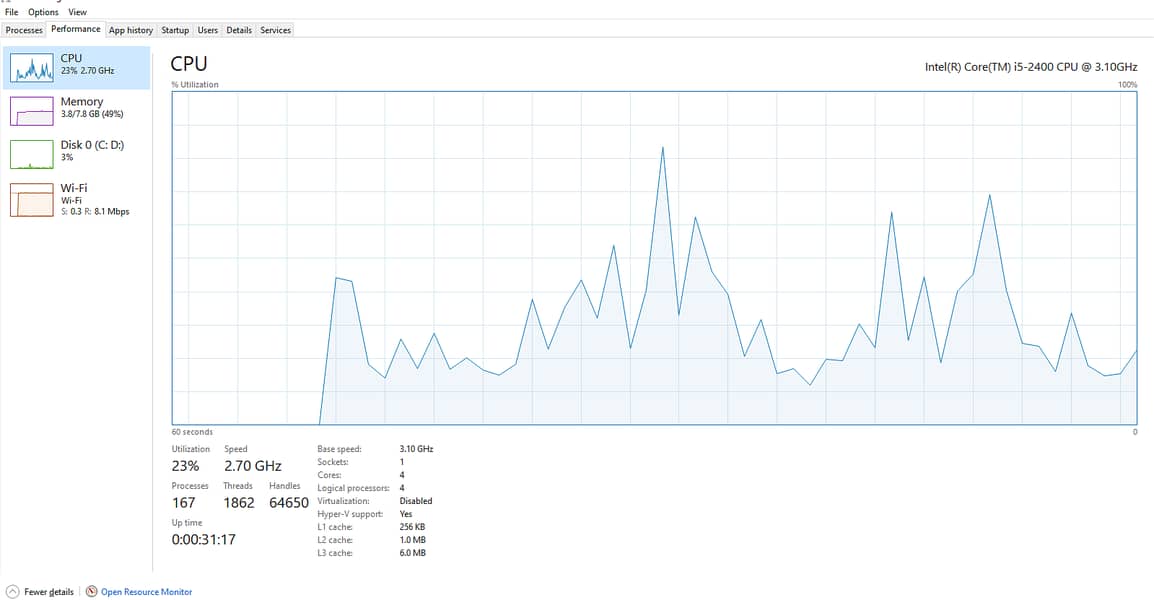
Task: Click the threads count 1862
Action: (x=239, y=503)
